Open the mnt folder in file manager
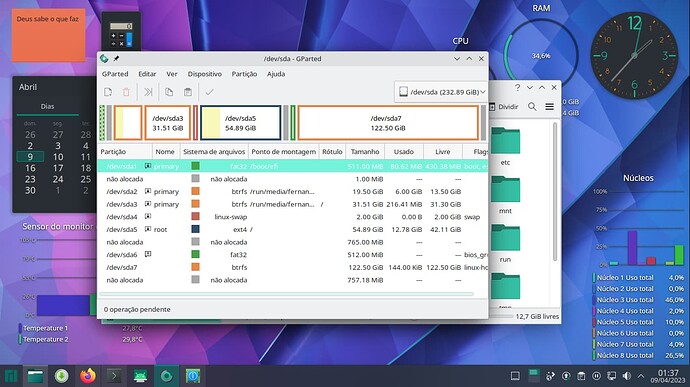The width and height of the screenshot is (690, 387). tap(505, 195)
